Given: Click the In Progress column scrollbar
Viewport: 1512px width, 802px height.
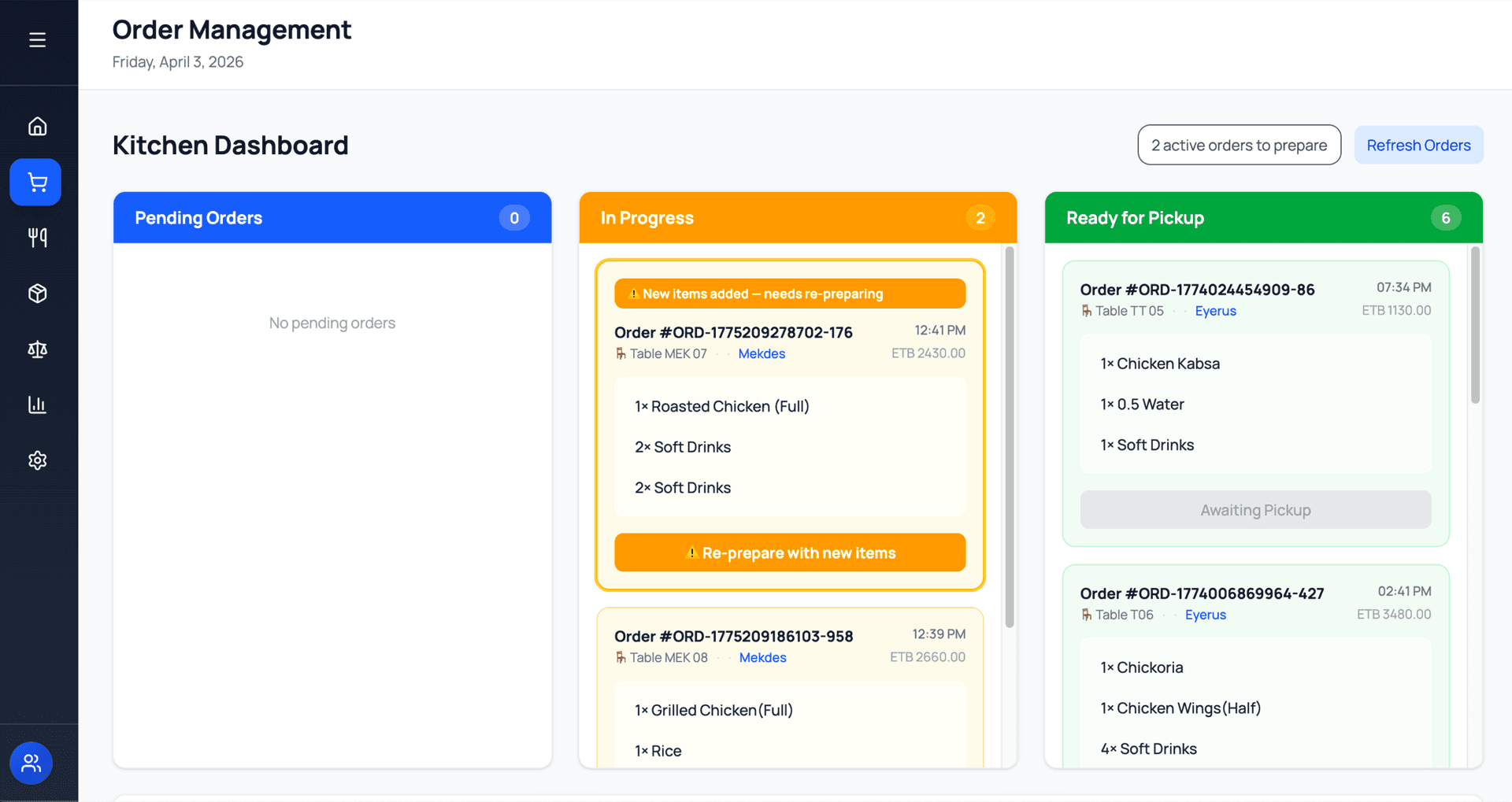Looking at the screenshot, I should coord(1010,438).
